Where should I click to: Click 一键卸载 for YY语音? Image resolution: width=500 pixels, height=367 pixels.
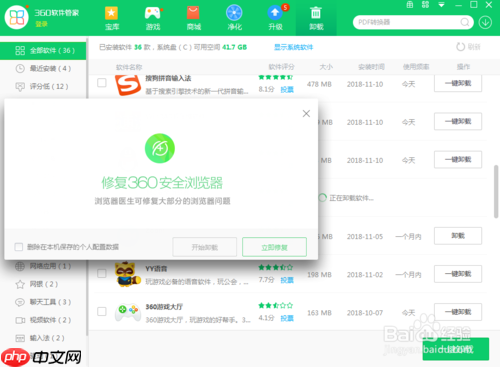point(458,274)
